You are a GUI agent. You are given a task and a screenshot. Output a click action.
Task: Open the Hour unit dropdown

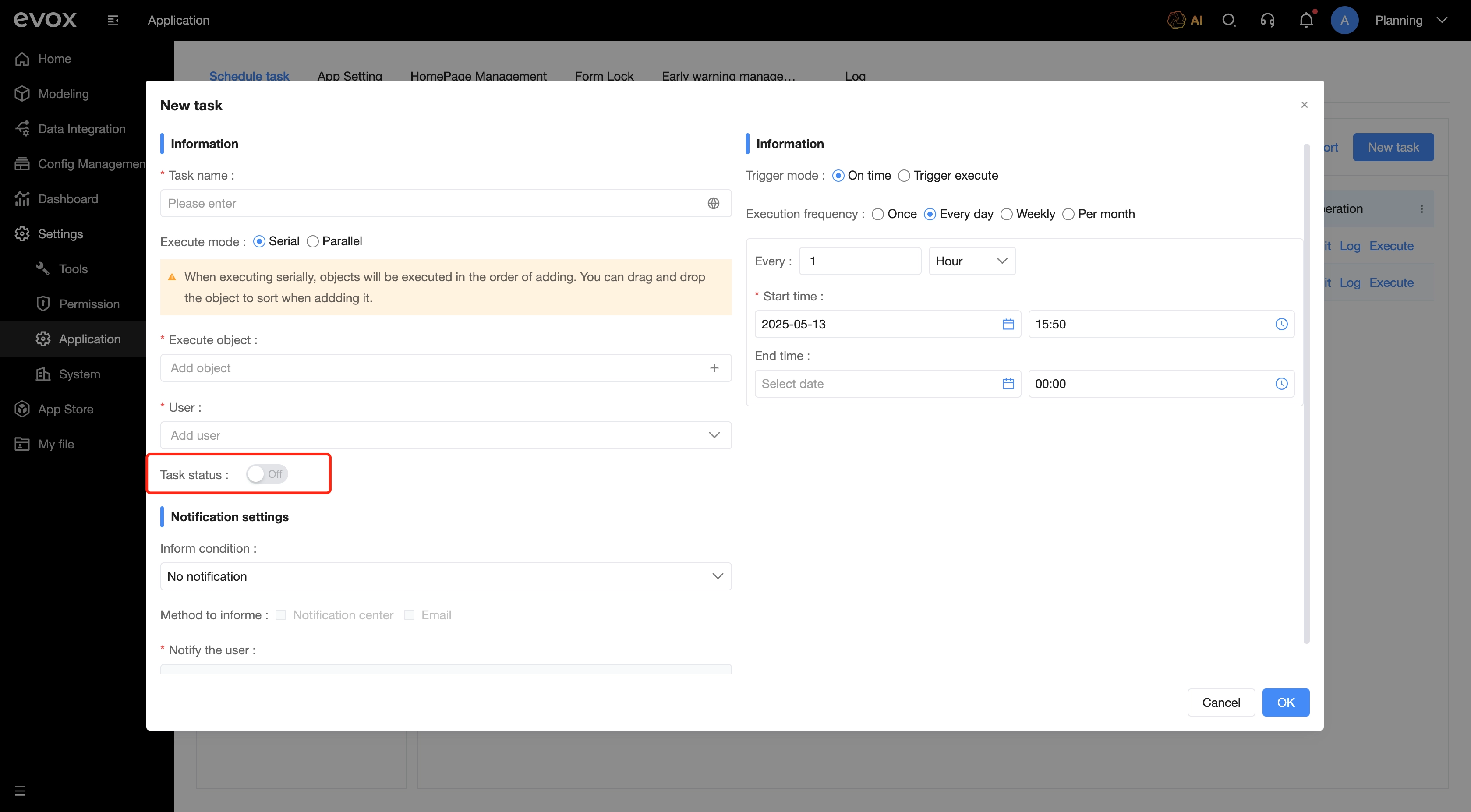pyautogui.click(x=972, y=261)
